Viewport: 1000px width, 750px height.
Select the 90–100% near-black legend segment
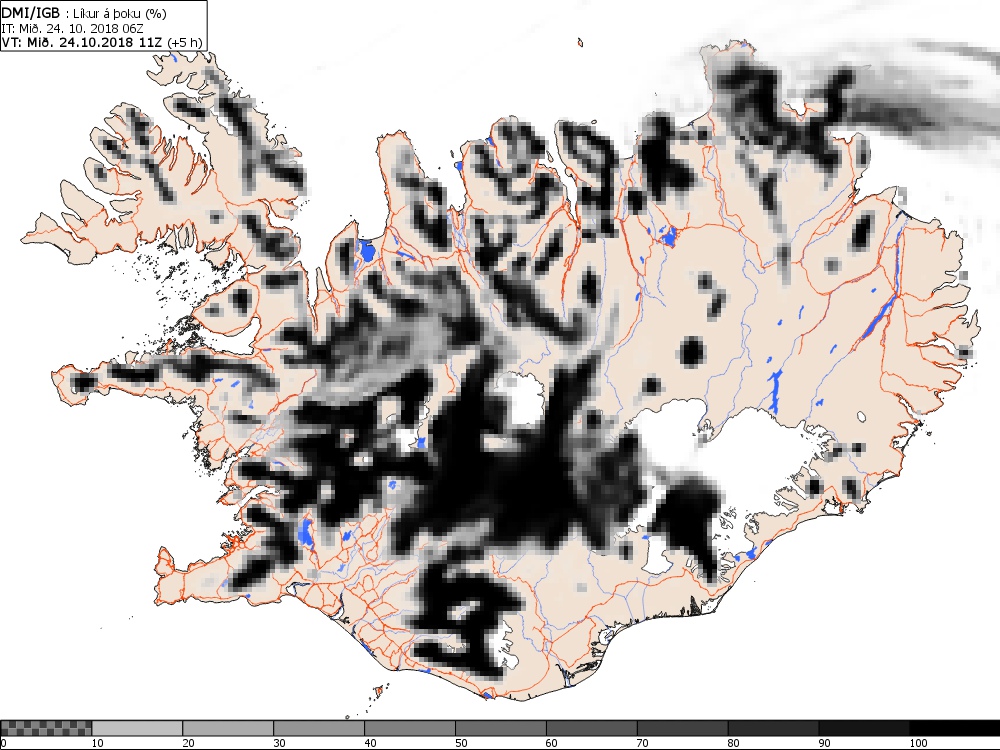[x=864, y=728]
